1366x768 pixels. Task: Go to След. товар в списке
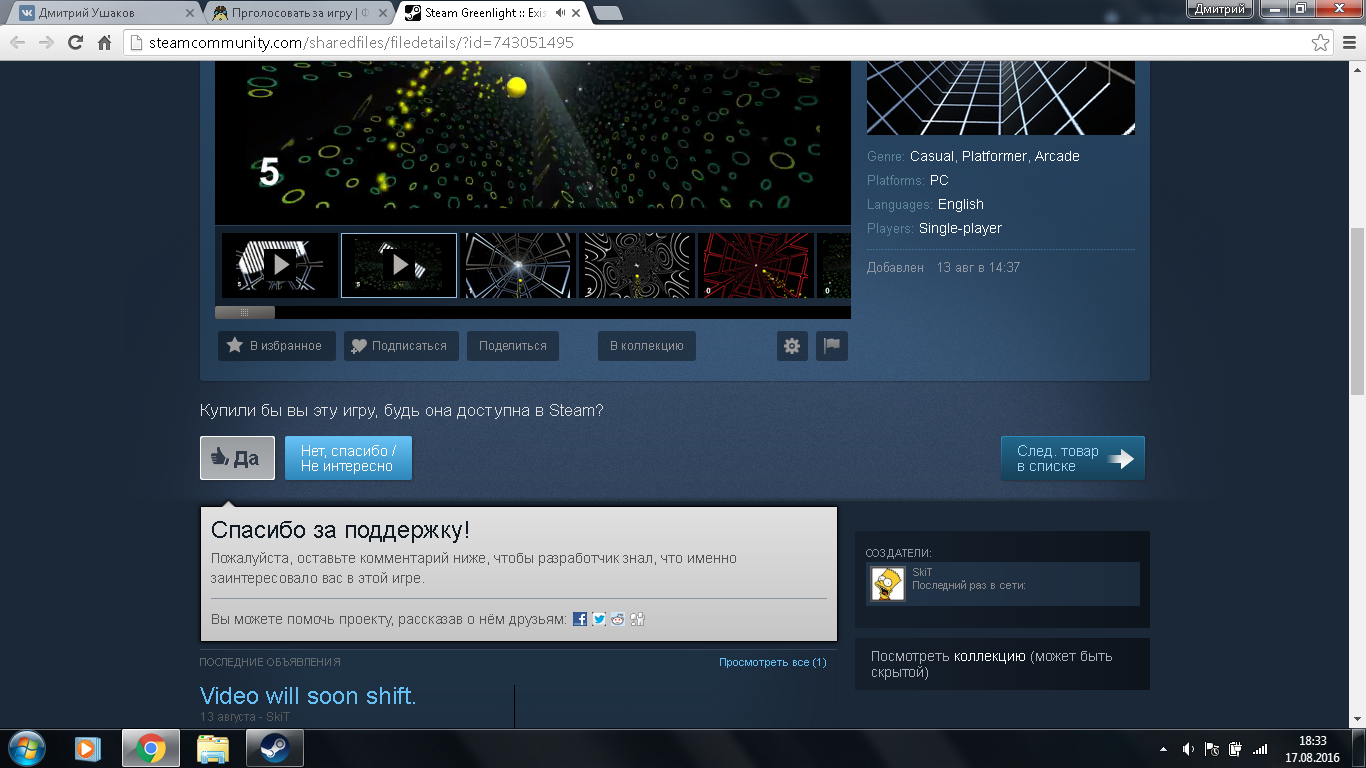click(1073, 458)
